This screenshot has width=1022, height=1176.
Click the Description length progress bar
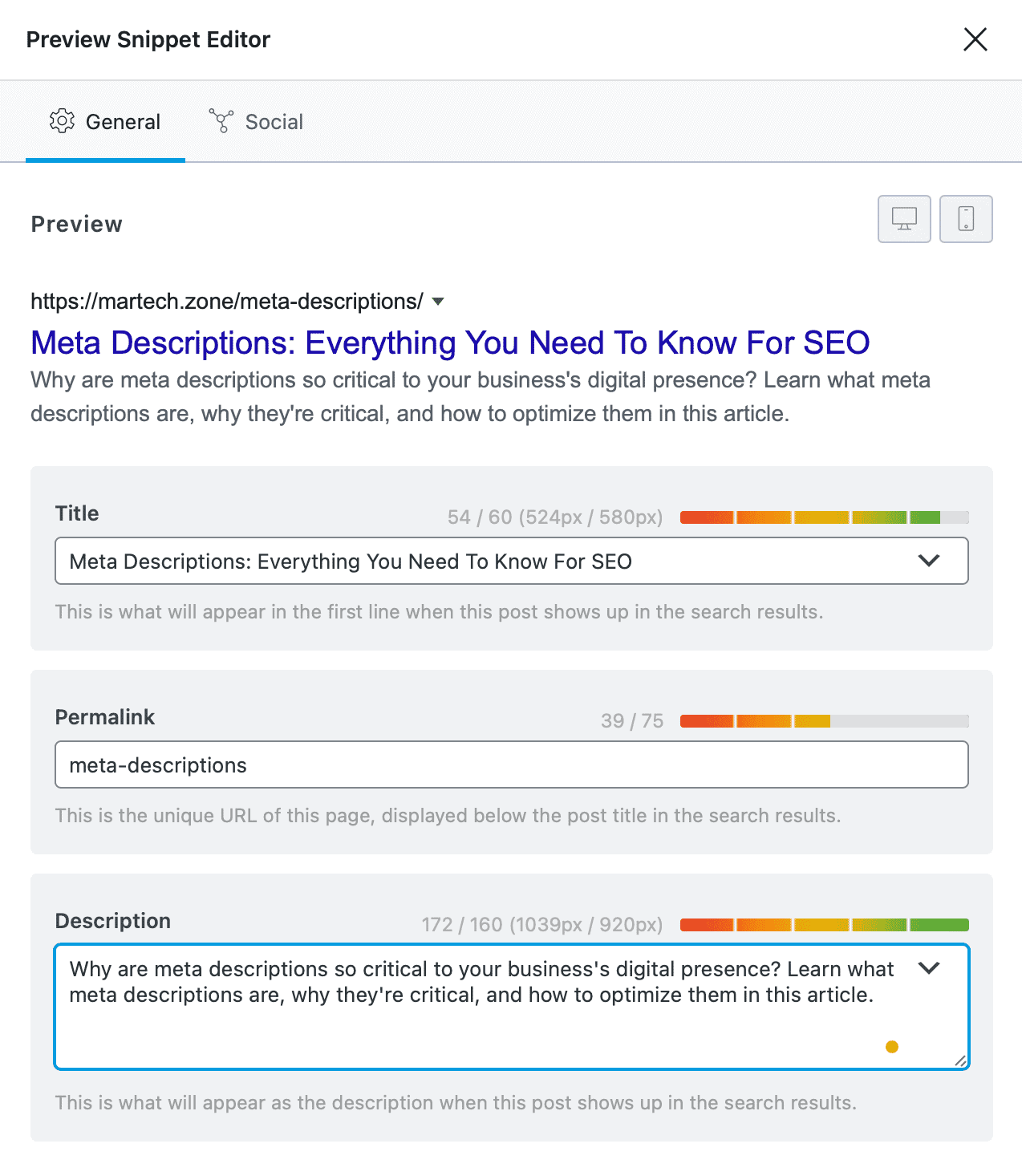[824, 925]
